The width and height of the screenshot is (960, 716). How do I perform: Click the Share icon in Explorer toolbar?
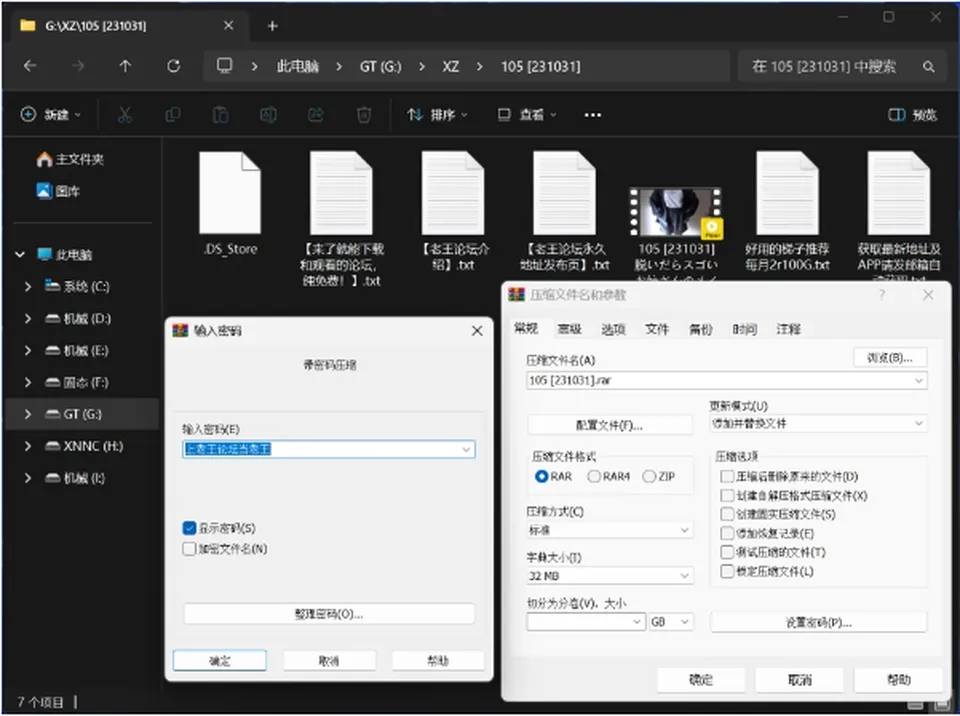point(316,115)
